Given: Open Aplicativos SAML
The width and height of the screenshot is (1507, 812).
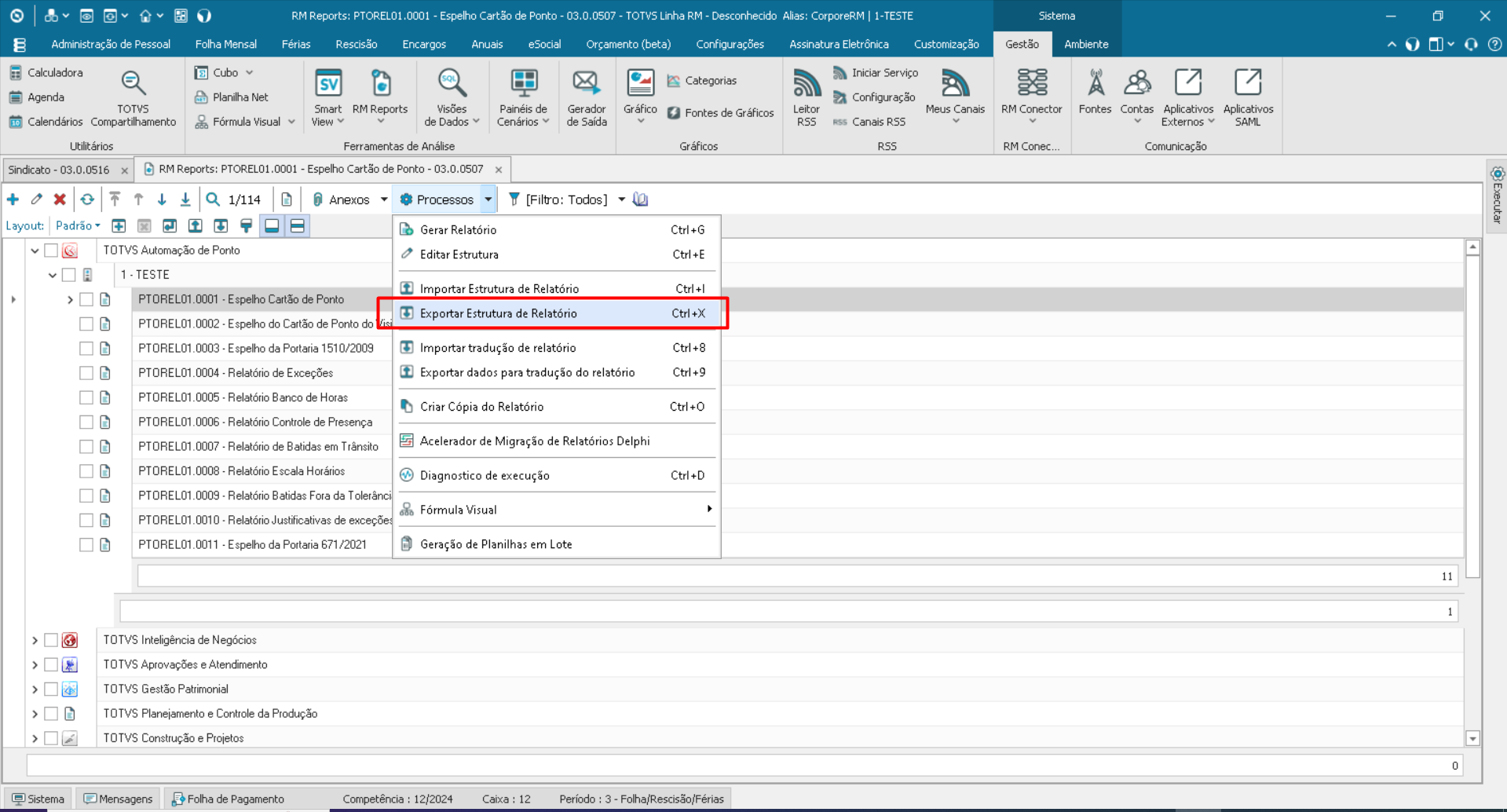Looking at the screenshot, I should (x=1247, y=99).
